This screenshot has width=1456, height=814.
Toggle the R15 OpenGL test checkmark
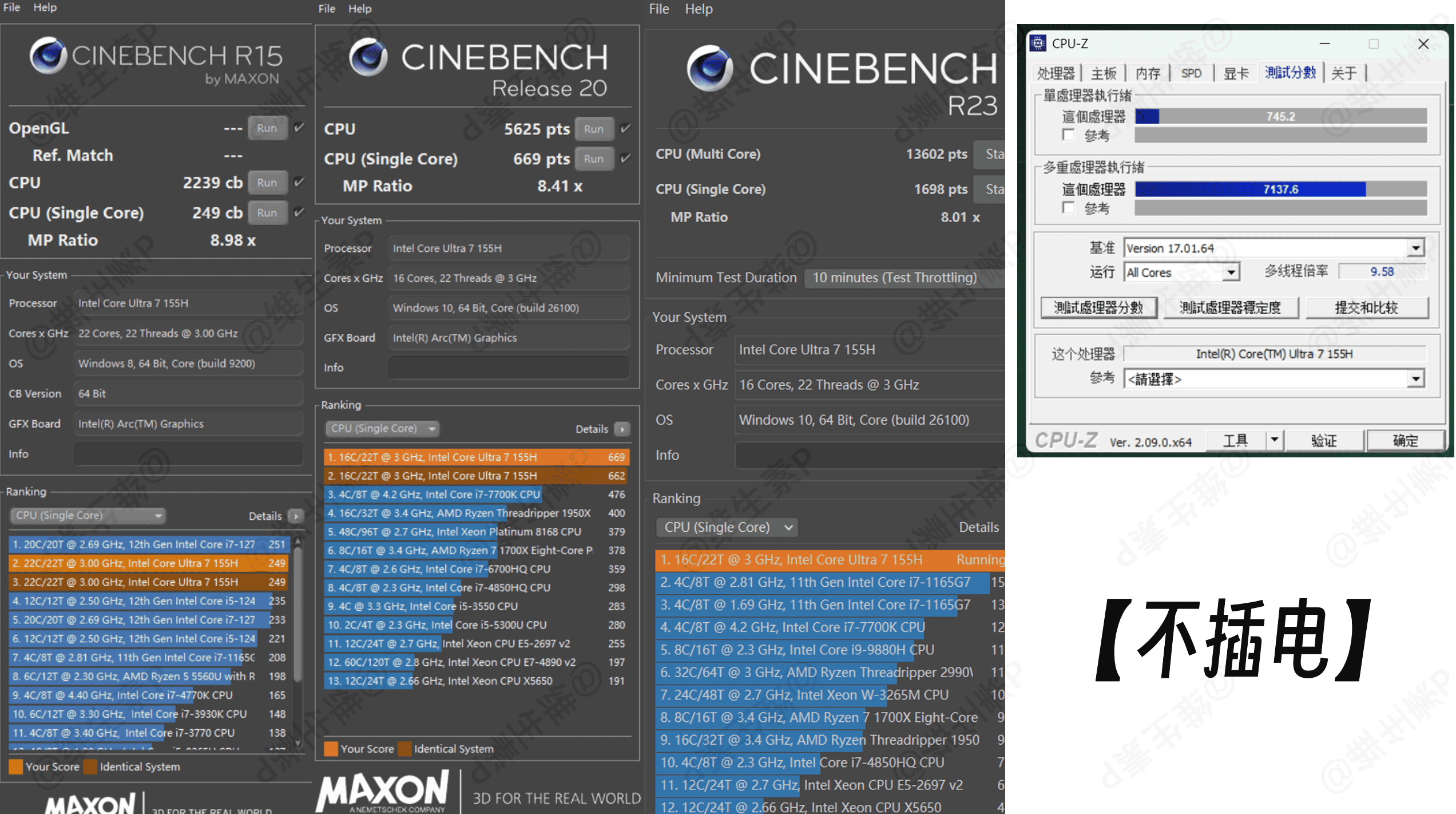tap(299, 128)
